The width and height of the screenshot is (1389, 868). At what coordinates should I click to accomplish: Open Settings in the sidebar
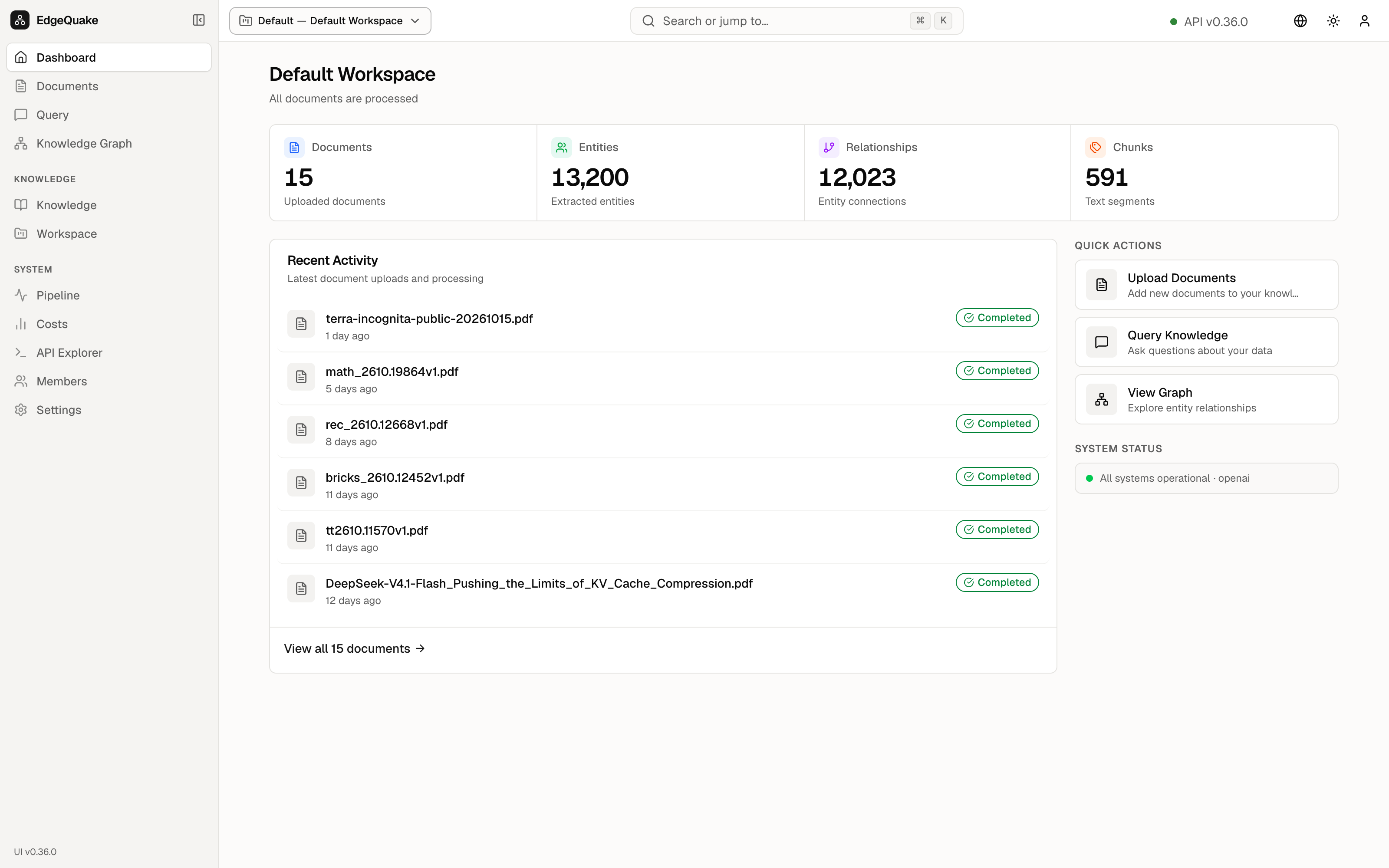pyautogui.click(x=109, y=410)
